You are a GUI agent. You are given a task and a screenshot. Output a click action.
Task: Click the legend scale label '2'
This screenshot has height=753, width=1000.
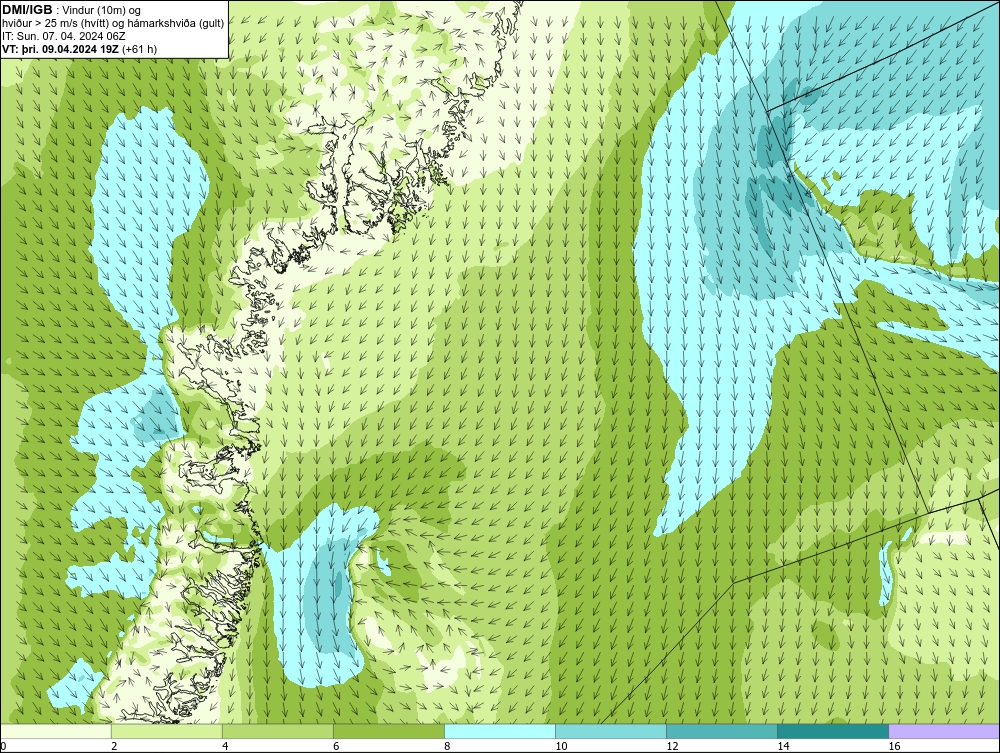click(114, 746)
